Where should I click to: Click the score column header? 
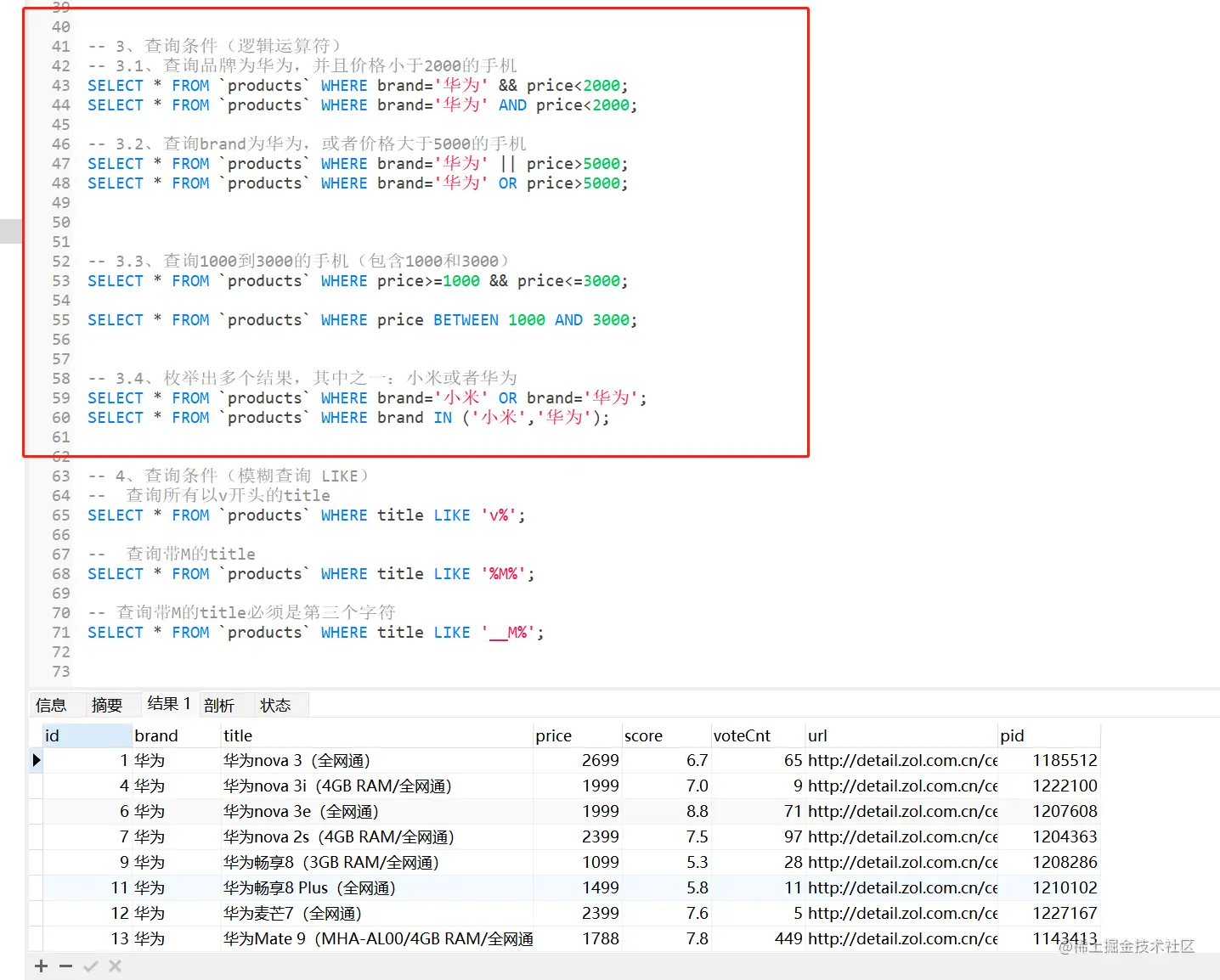coord(667,735)
